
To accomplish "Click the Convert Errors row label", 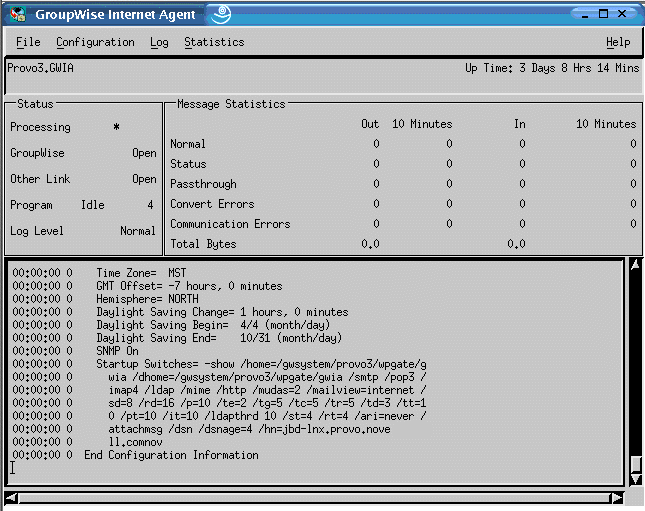I will tap(212, 204).
